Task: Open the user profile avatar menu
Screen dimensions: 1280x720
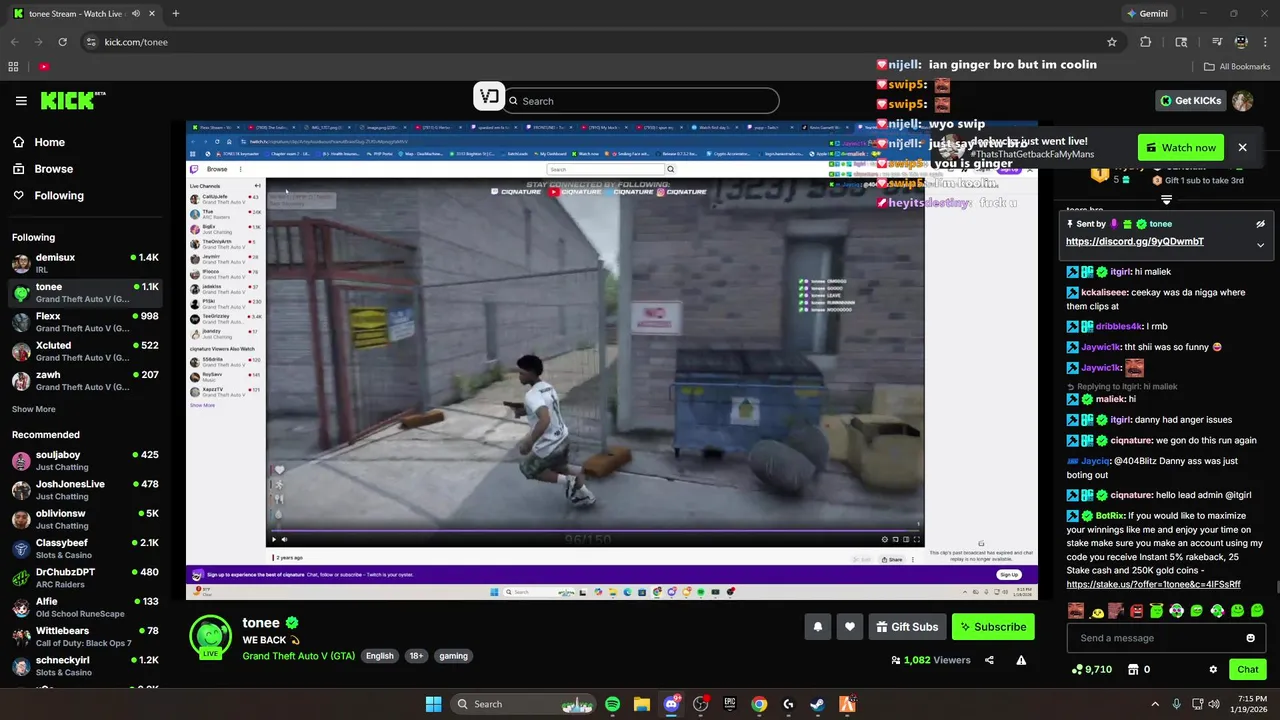Action: tap(1243, 101)
